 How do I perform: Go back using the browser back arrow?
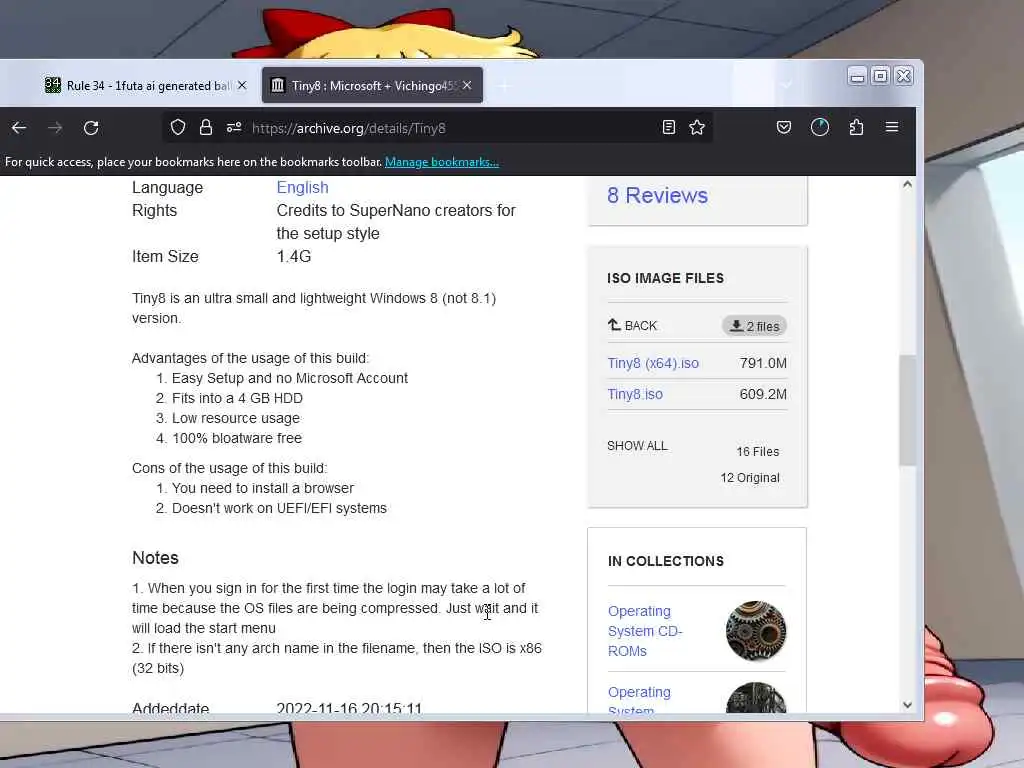19,128
